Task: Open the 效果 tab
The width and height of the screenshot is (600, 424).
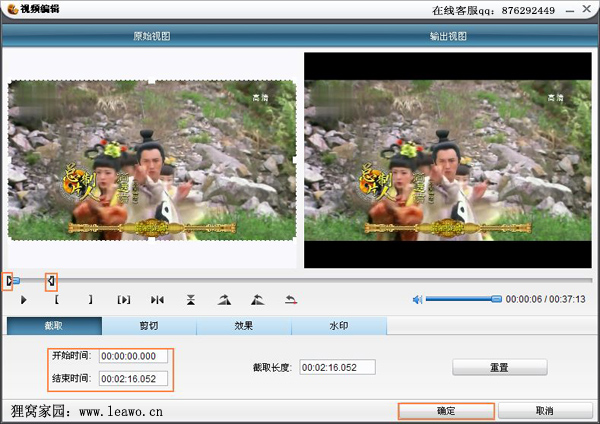Action: (x=244, y=326)
